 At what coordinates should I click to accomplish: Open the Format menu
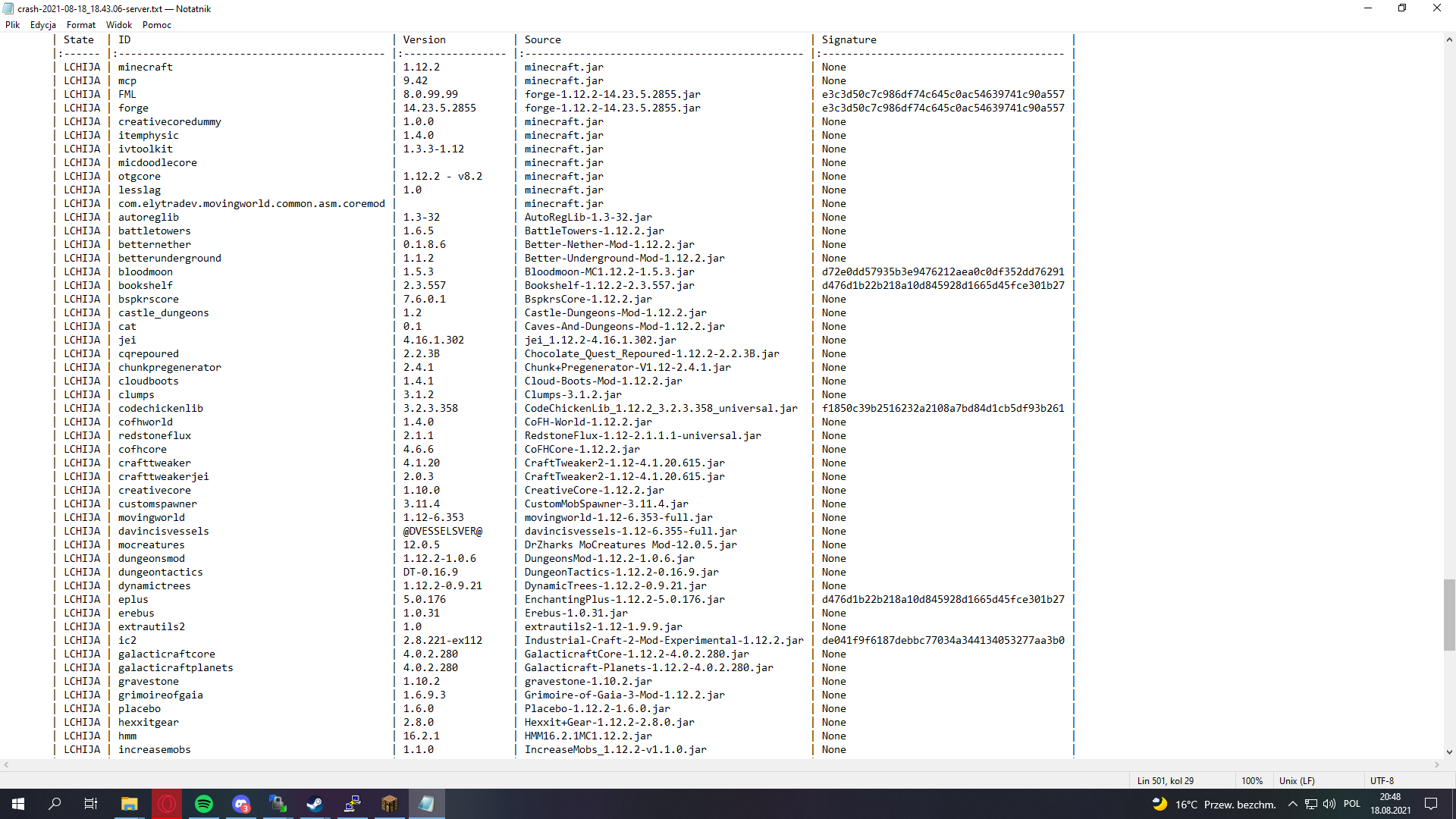click(x=80, y=25)
